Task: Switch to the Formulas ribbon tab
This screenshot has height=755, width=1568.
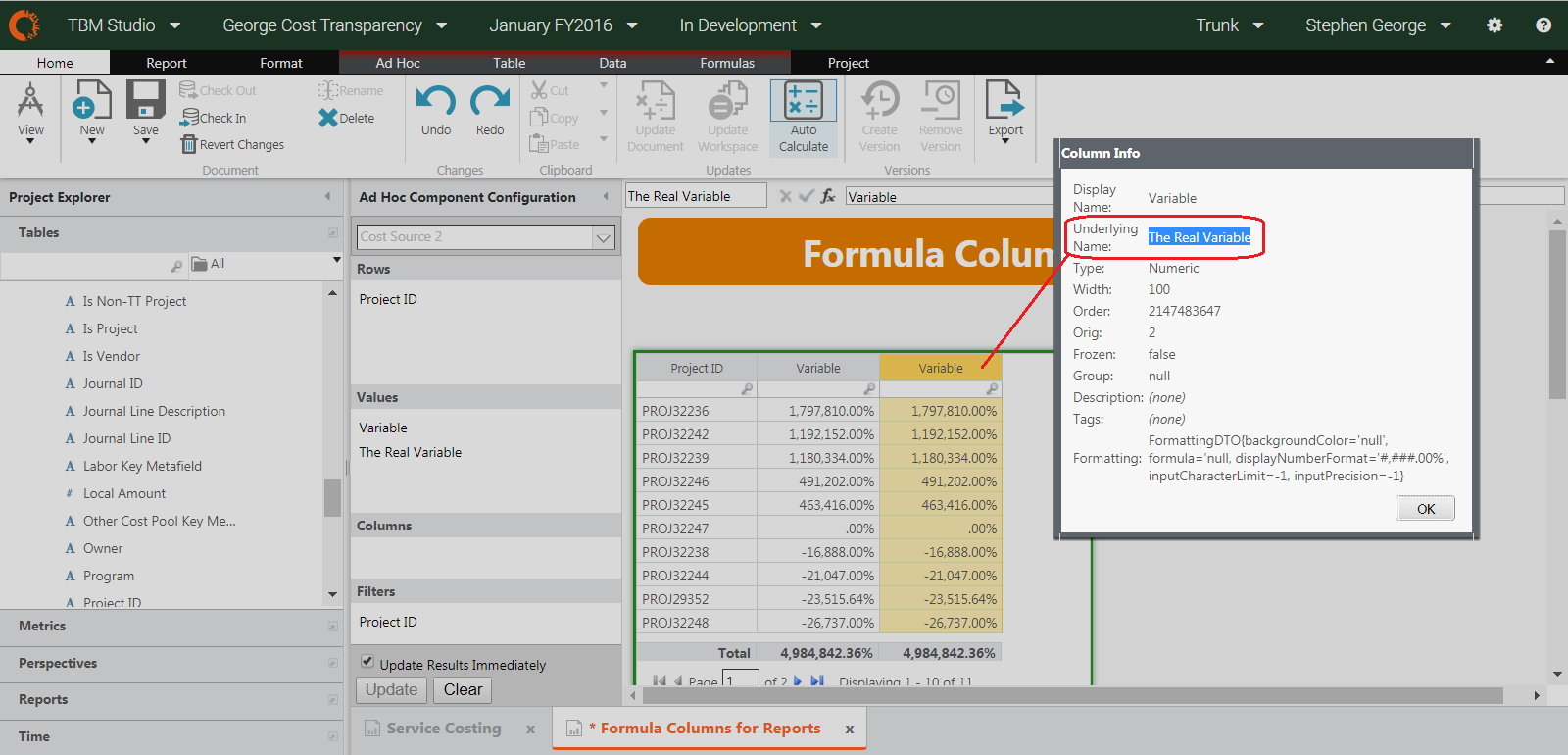Action: pos(727,63)
